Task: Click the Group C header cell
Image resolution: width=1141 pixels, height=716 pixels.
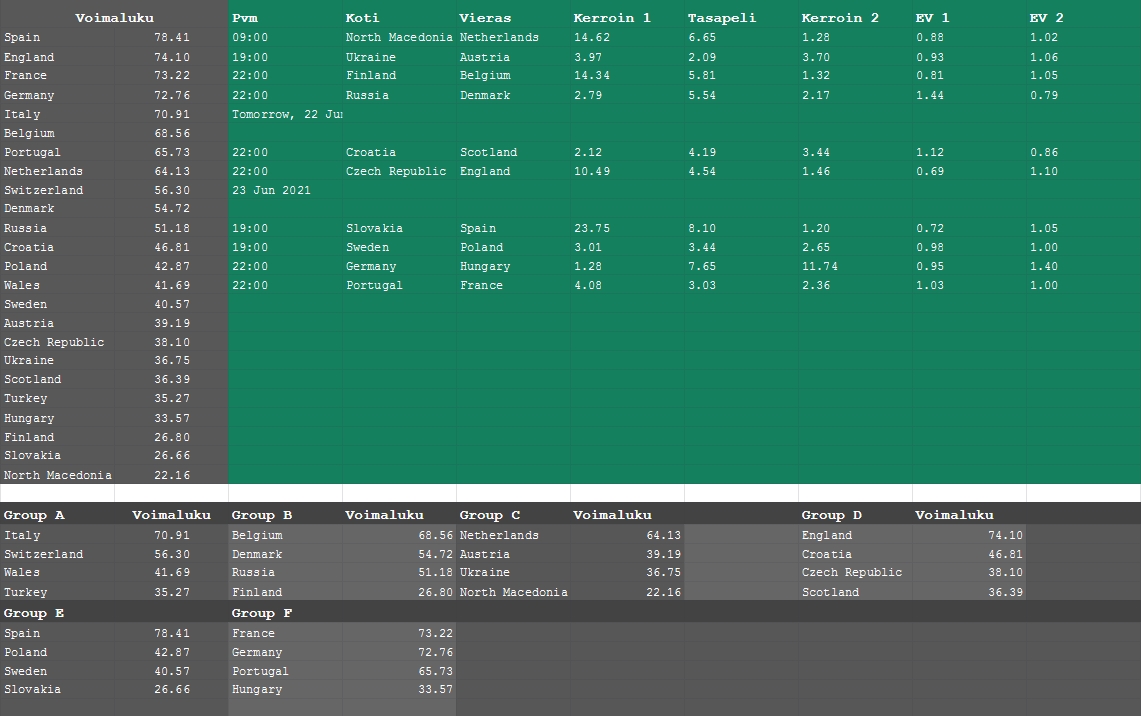Action: coord(490,515)
